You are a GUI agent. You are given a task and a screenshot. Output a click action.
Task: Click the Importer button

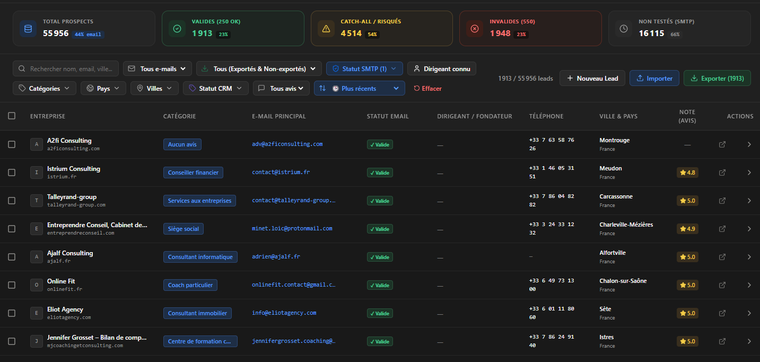point(654,79)
